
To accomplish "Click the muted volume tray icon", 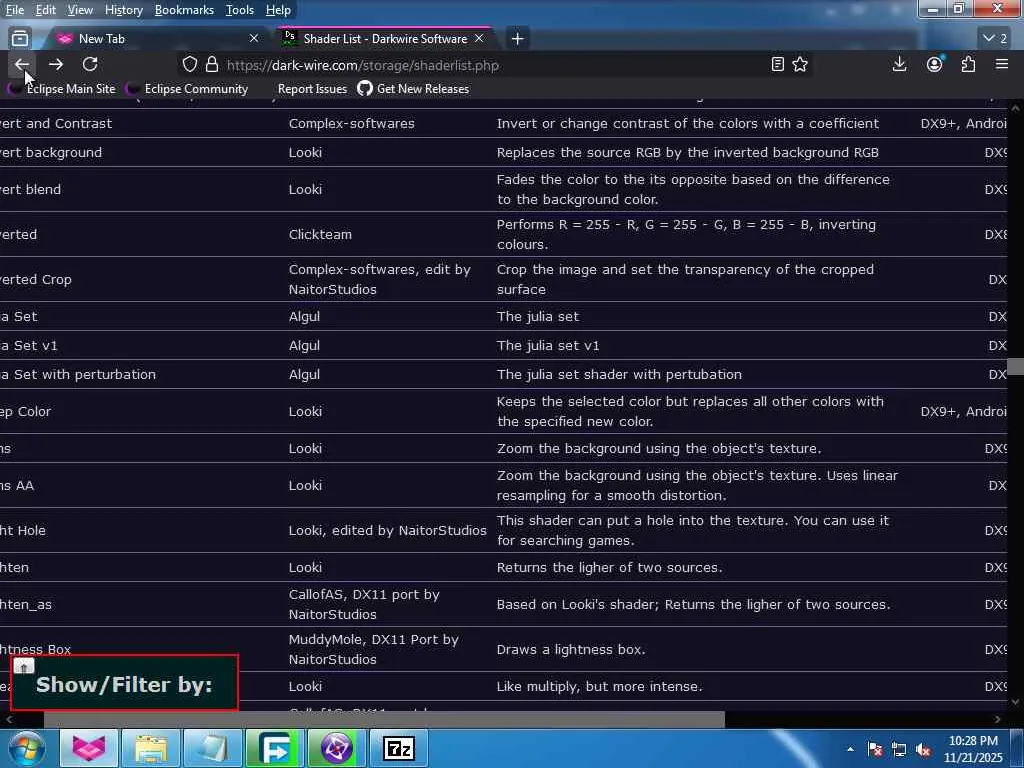I will (x=923, y=750).
